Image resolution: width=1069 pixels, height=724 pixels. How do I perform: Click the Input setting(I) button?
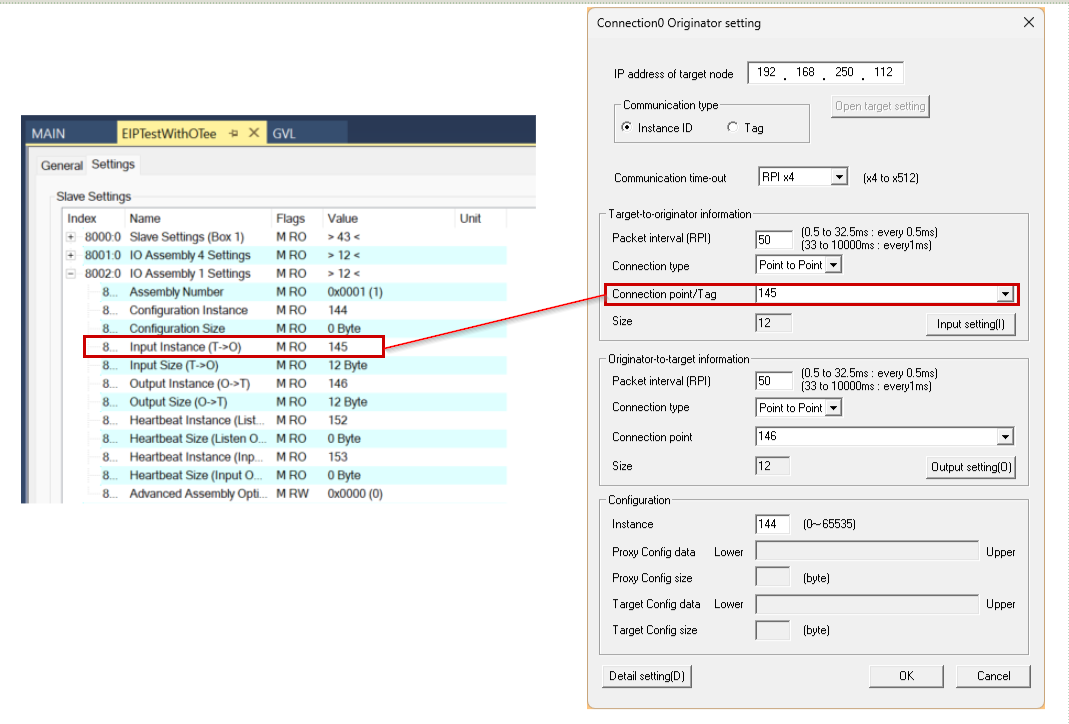pos(971,324)
